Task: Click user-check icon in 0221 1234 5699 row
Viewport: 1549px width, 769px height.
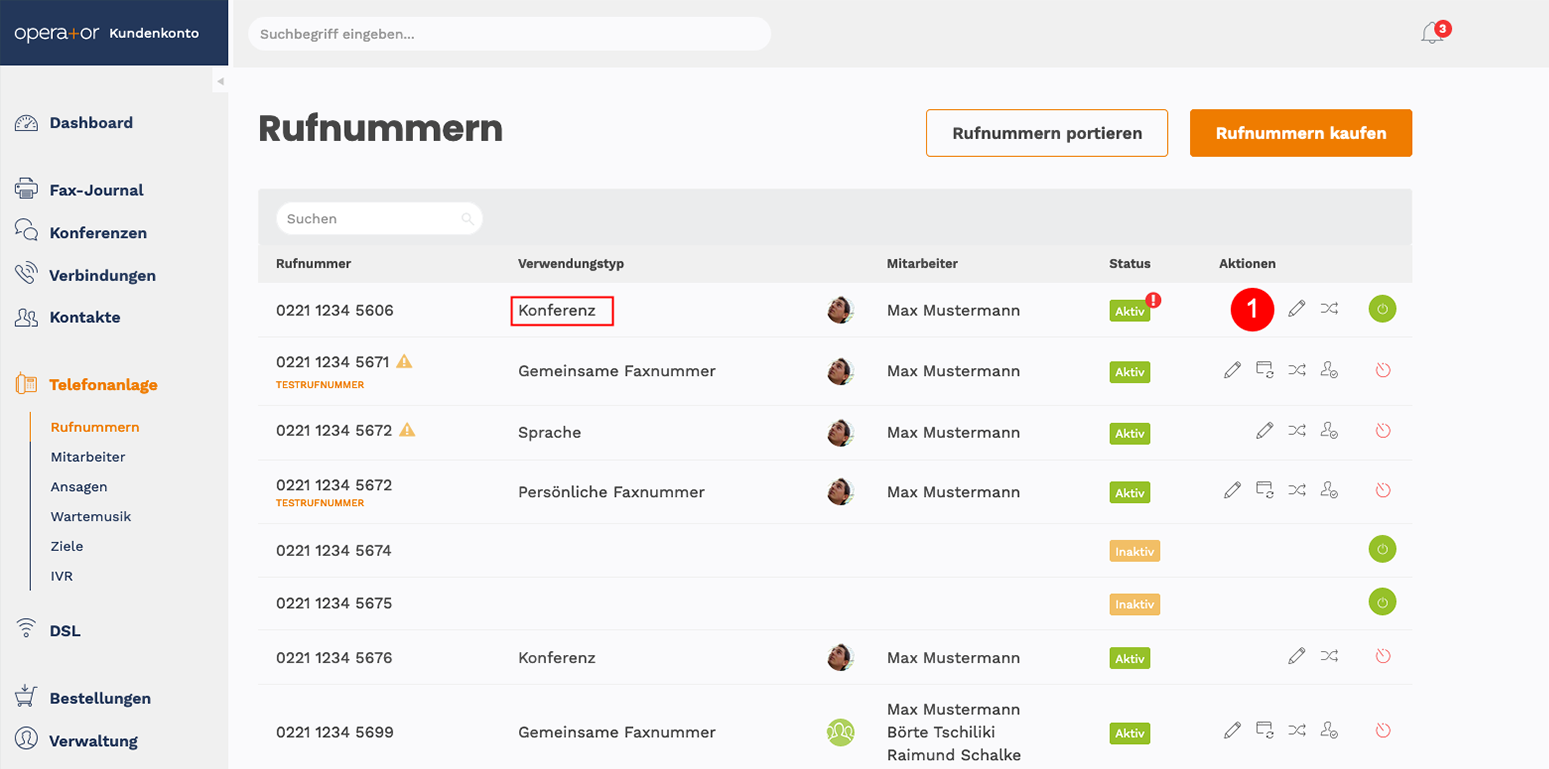Action: 1329,731
